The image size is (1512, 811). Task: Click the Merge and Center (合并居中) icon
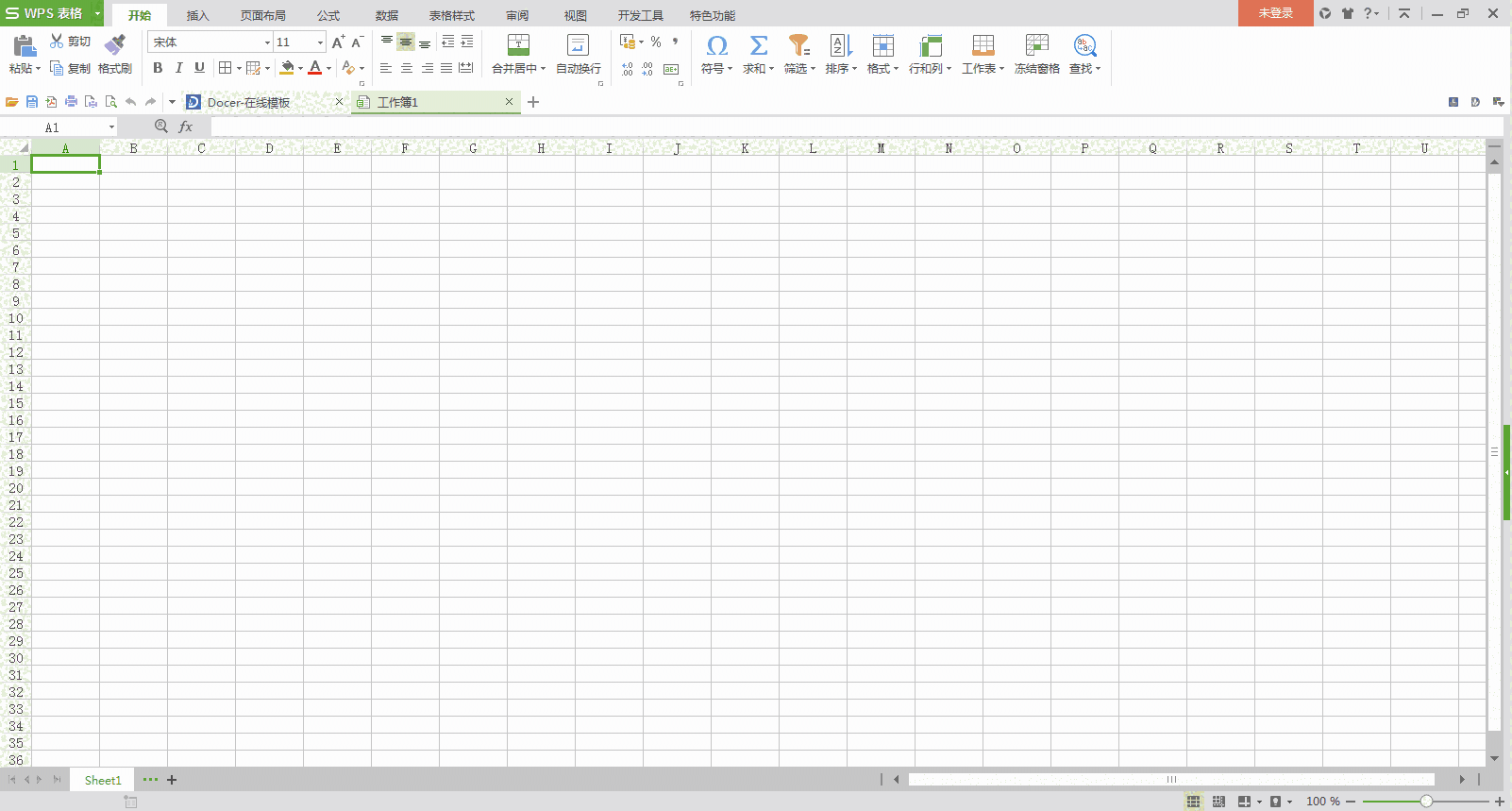tap(518, 45)
